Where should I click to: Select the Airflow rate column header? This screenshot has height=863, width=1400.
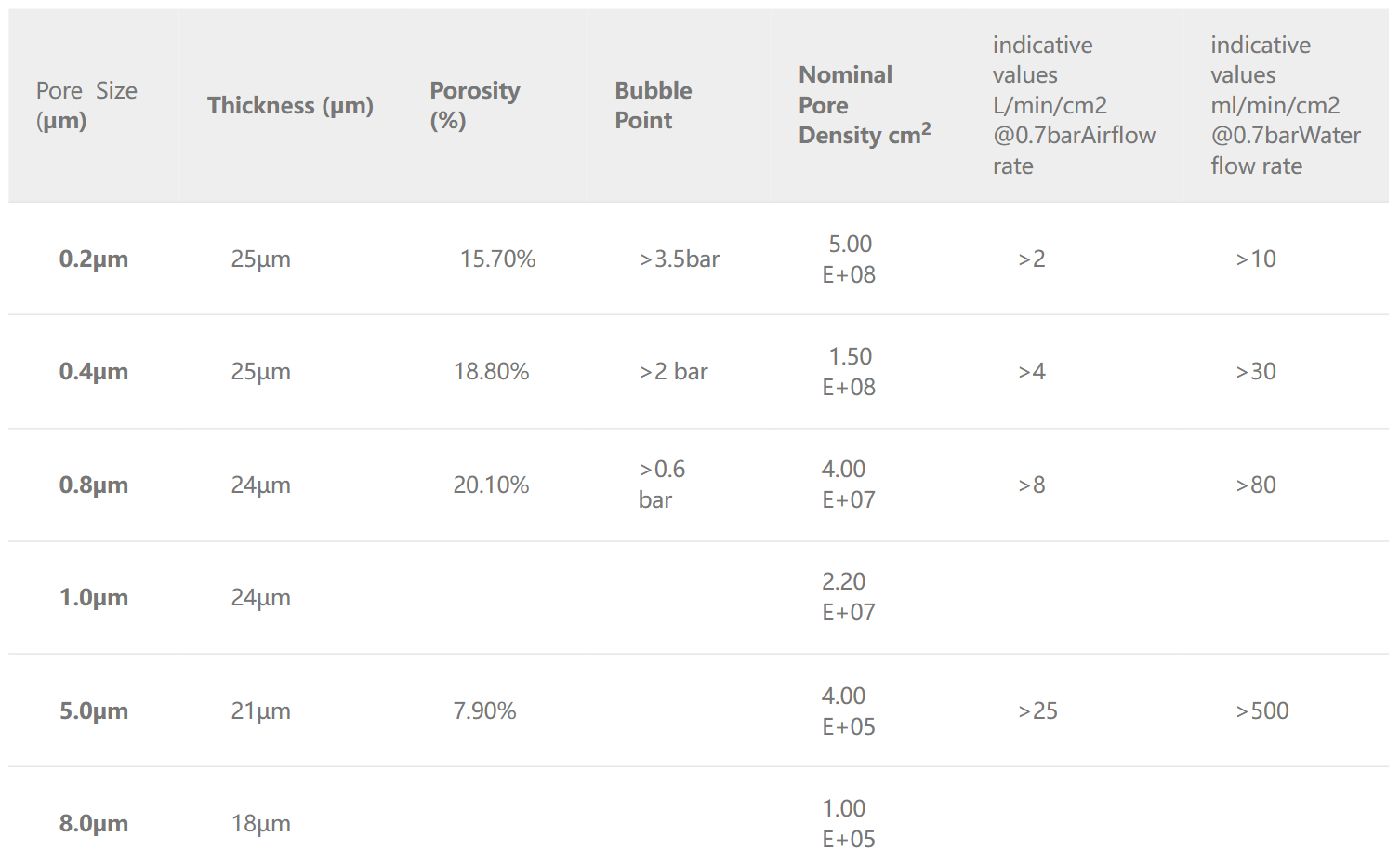pyautogui.click(x=1074, y=105)
